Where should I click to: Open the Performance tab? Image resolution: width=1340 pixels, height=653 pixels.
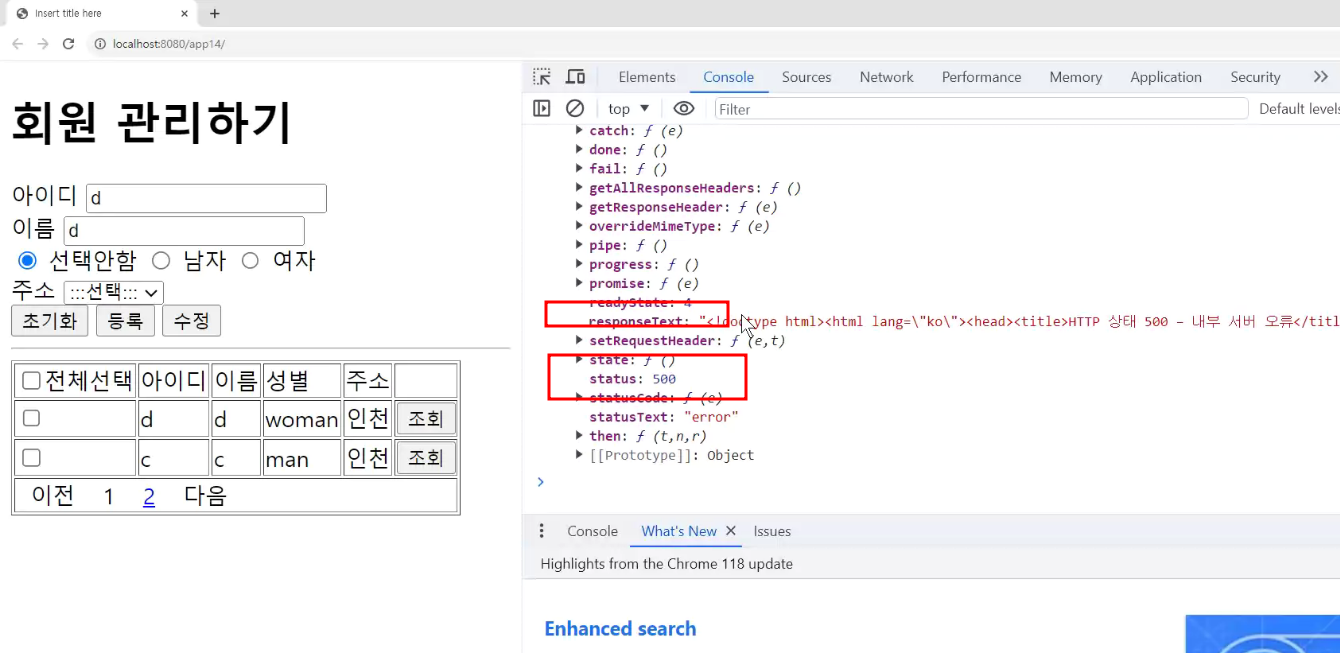point(982,77)
